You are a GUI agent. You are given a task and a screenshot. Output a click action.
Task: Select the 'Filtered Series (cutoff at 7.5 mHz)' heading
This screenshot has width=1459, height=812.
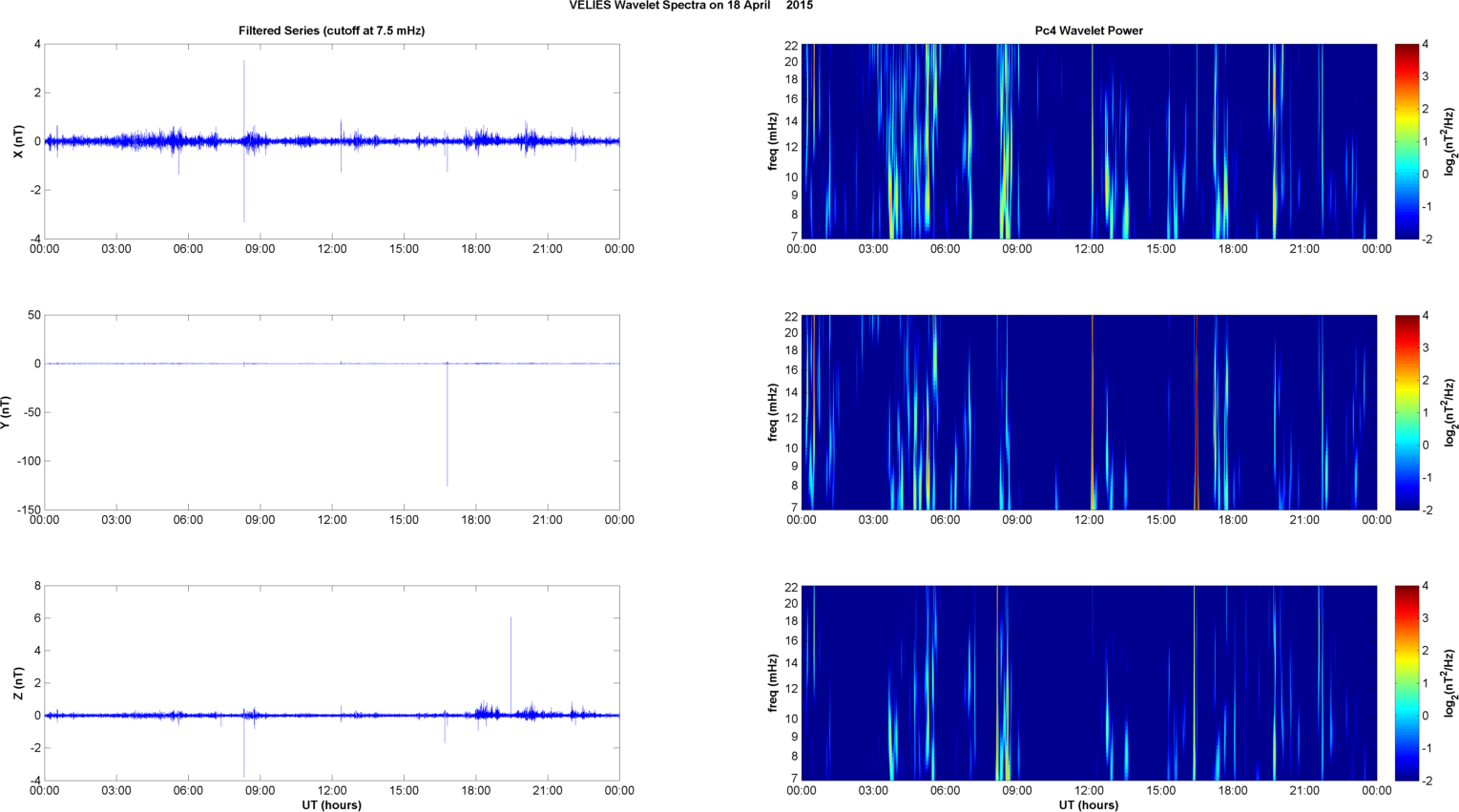point(331,31)
